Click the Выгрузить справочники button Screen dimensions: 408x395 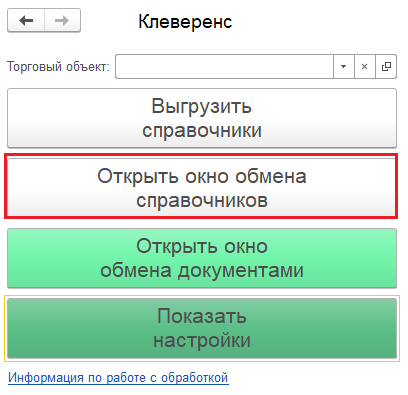[x=202, y=118]
